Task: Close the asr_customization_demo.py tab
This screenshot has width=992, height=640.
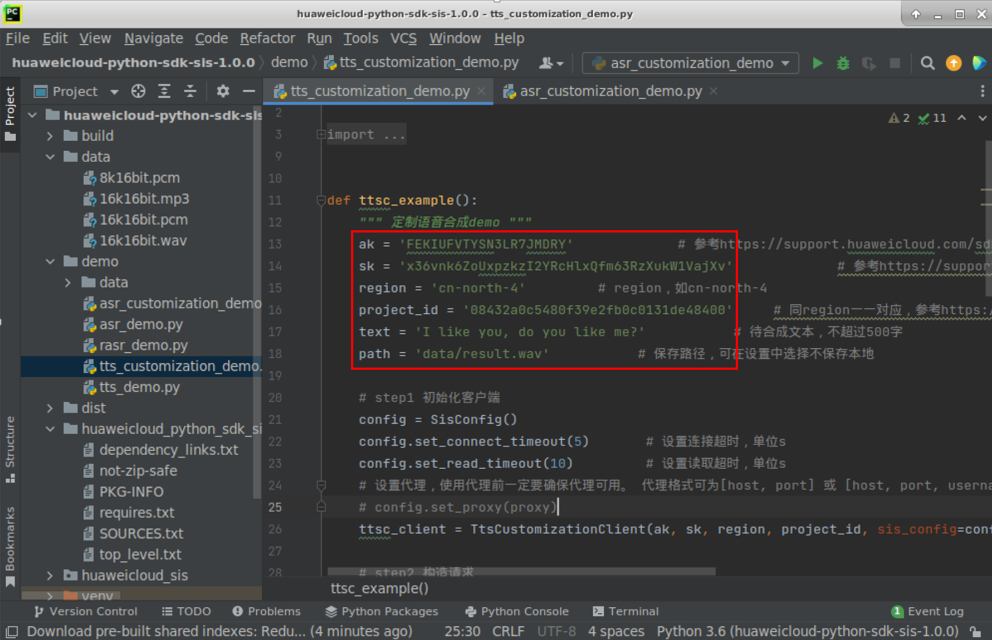Action: pyautogui.click(x=714, y=91)
